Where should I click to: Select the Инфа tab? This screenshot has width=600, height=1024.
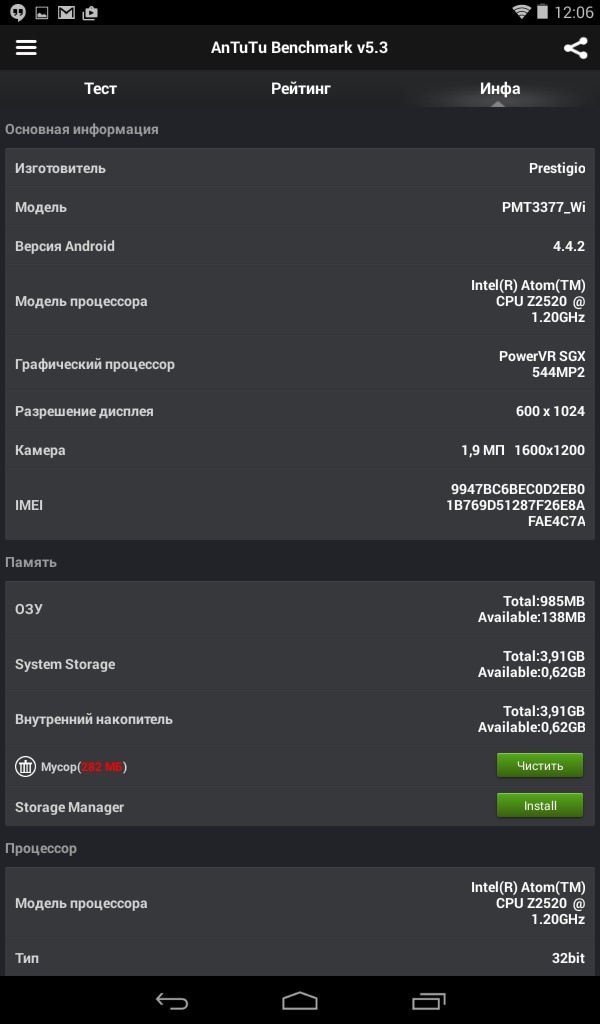[499, 89]
